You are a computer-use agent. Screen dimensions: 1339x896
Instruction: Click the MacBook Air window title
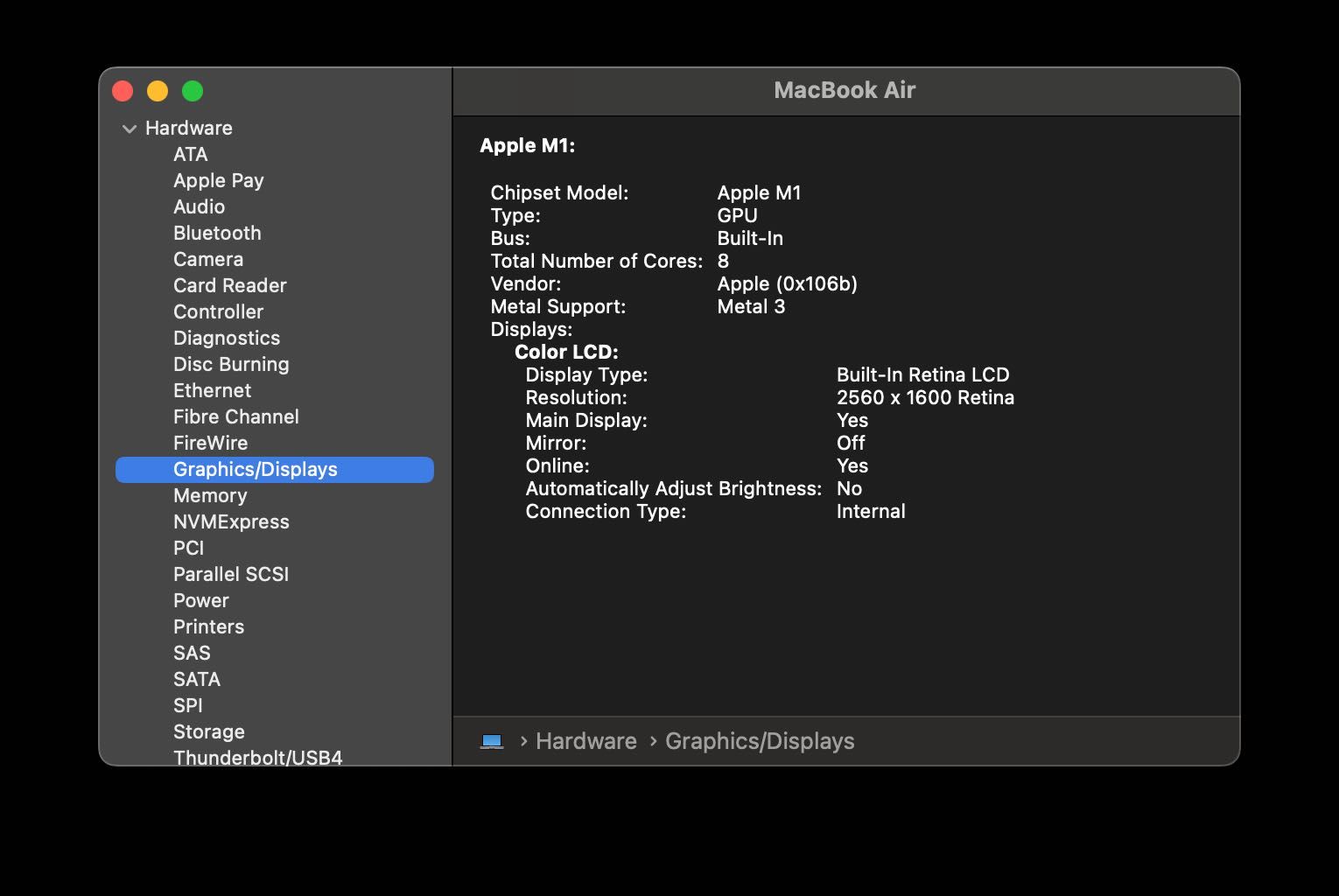(x=844, y=90)
